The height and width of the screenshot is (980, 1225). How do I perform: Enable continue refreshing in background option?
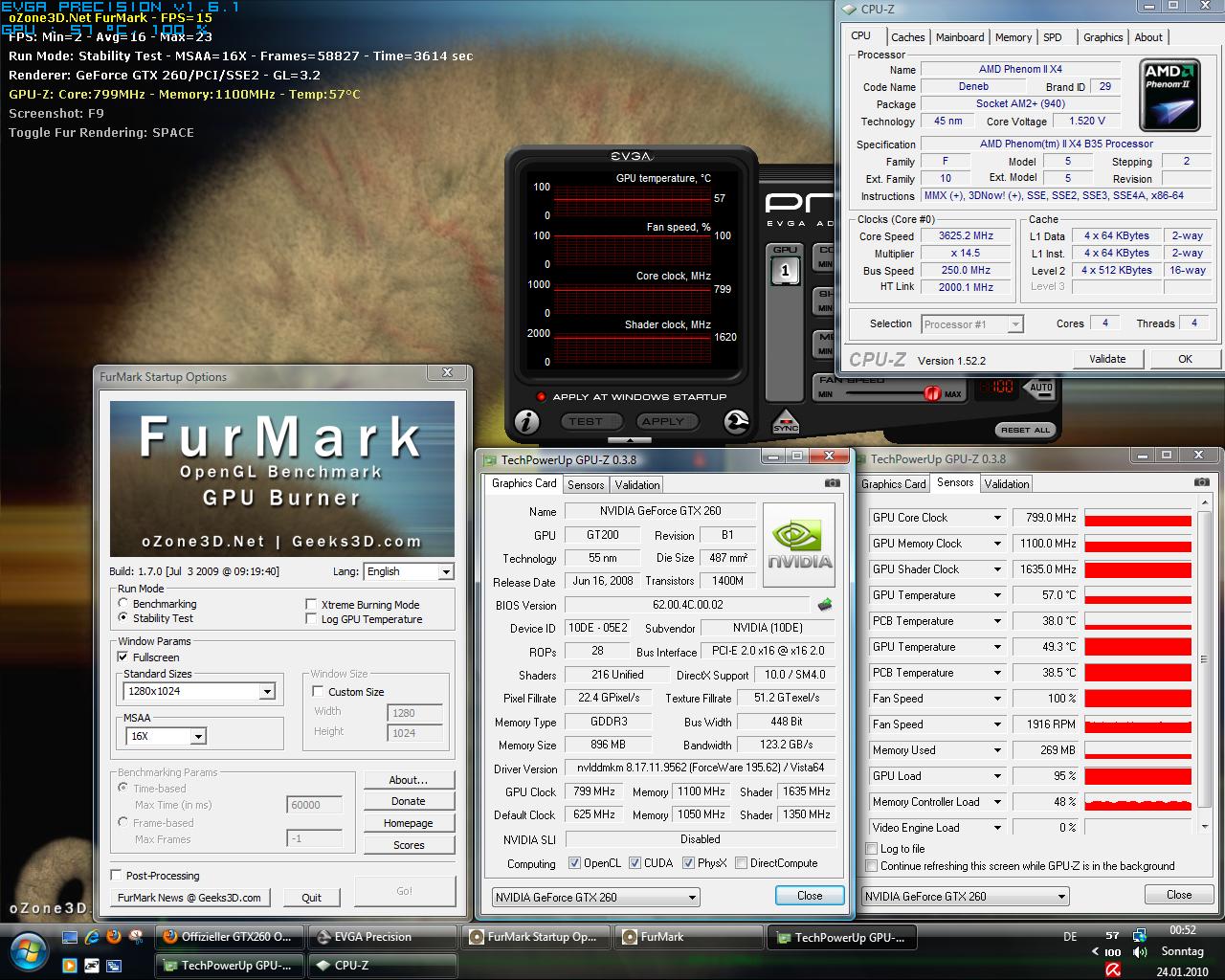click(871, 866)
